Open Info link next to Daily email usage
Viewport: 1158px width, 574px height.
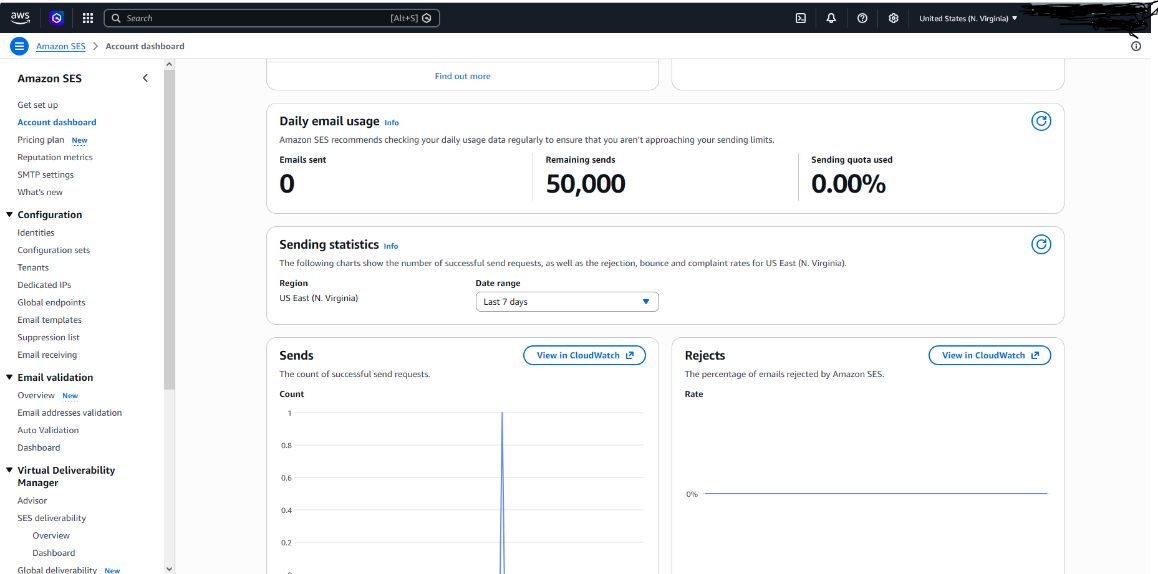[x=391, y=123]
